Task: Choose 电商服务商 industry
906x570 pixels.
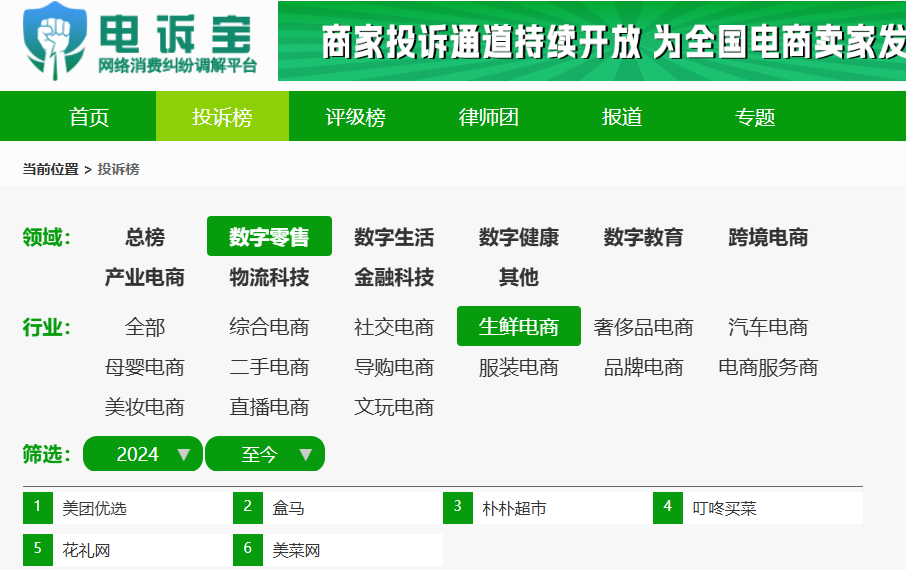Action: pos(768,367)
